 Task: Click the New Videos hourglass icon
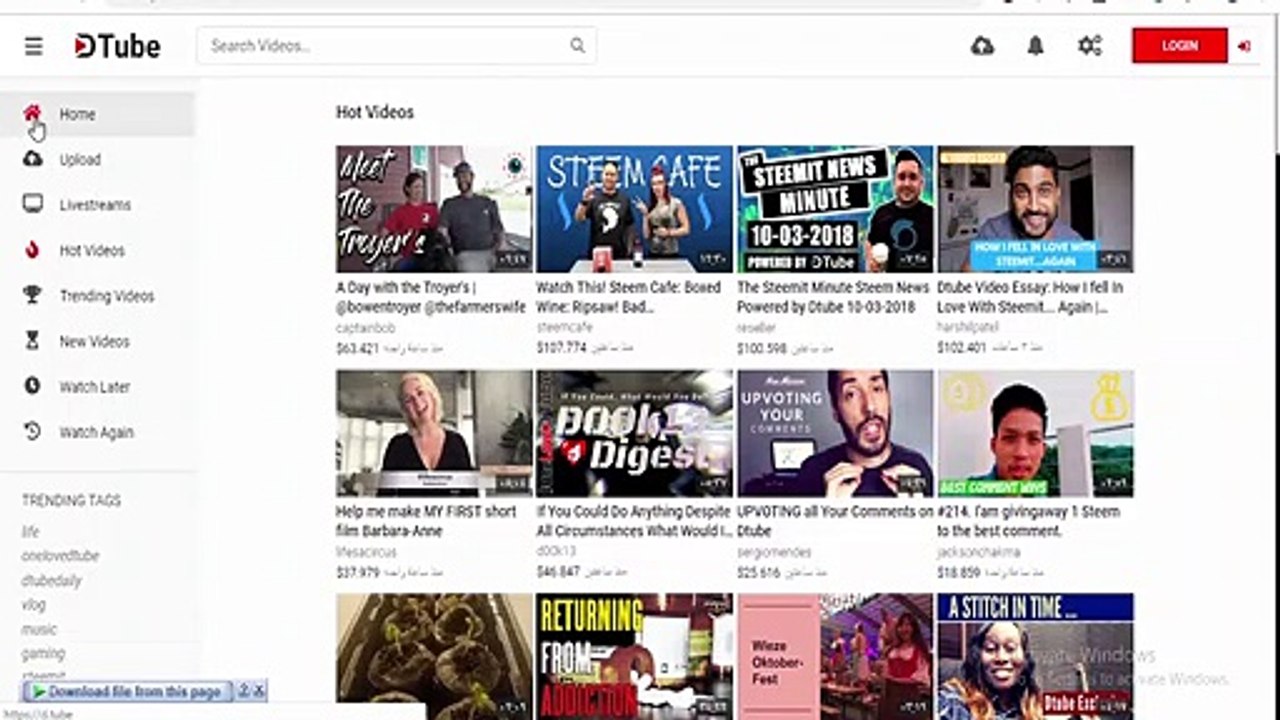(33, 341)
